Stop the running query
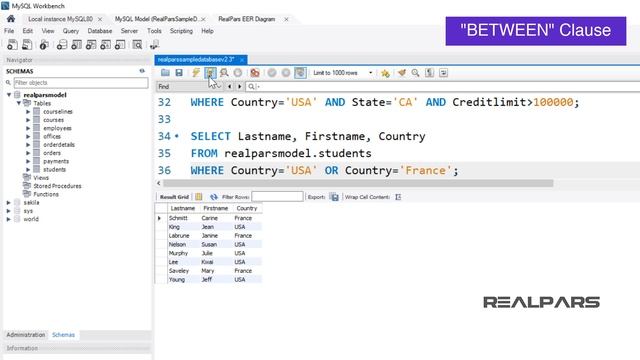 (x=238, y=73)
